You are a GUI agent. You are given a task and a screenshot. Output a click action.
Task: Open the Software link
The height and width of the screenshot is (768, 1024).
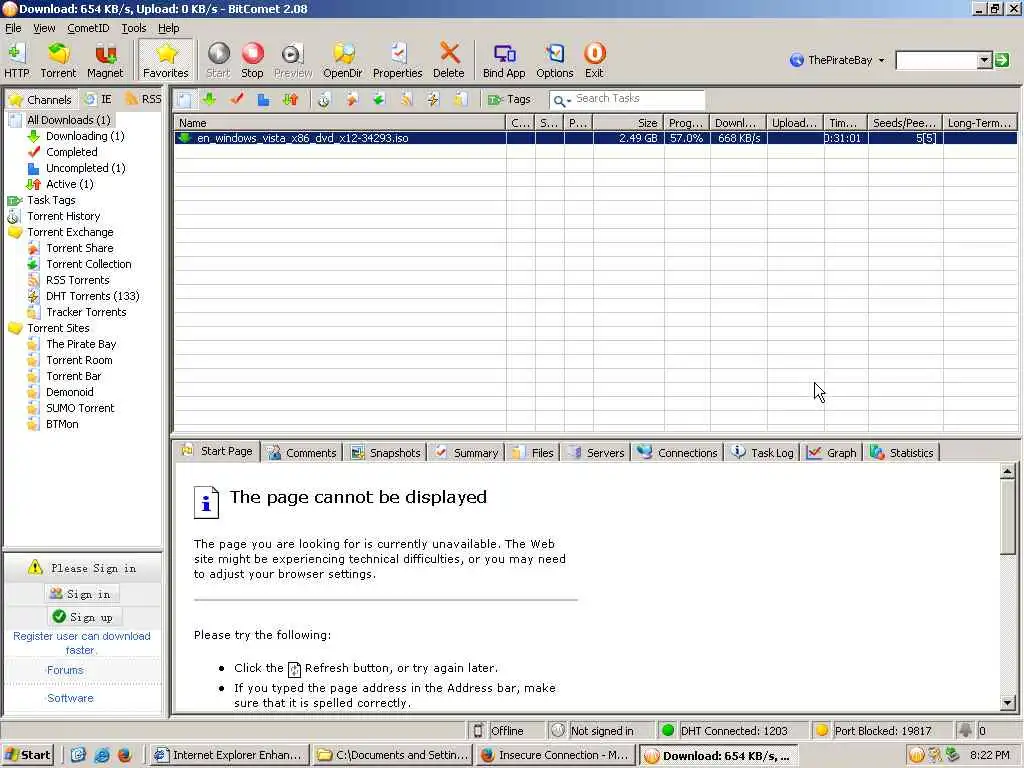[x=70, y=698]
